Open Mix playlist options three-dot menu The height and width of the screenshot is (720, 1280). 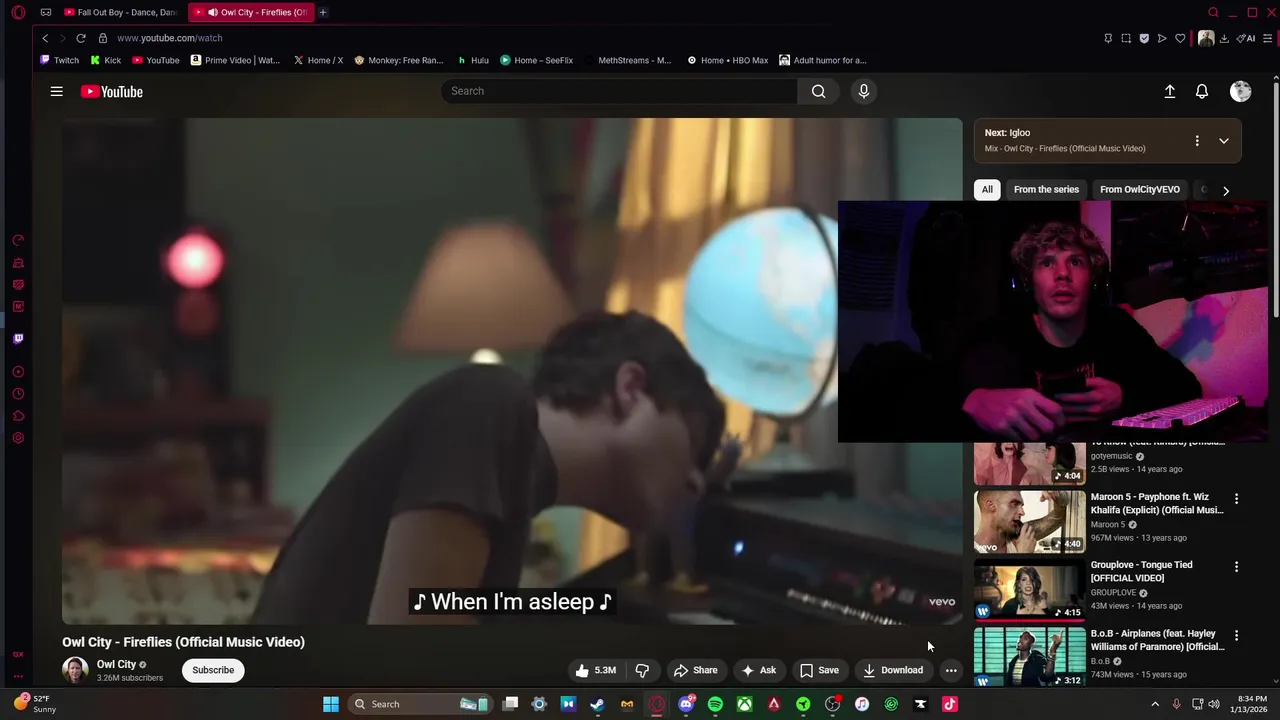tap(1197, 141)
